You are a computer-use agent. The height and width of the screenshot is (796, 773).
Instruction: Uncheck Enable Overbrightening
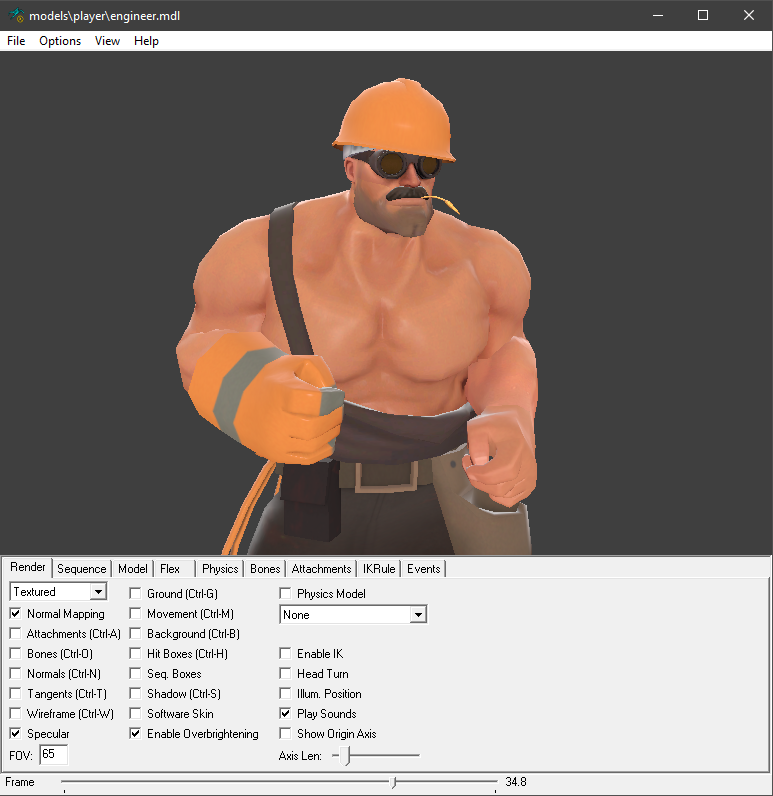tap(135, 734)
